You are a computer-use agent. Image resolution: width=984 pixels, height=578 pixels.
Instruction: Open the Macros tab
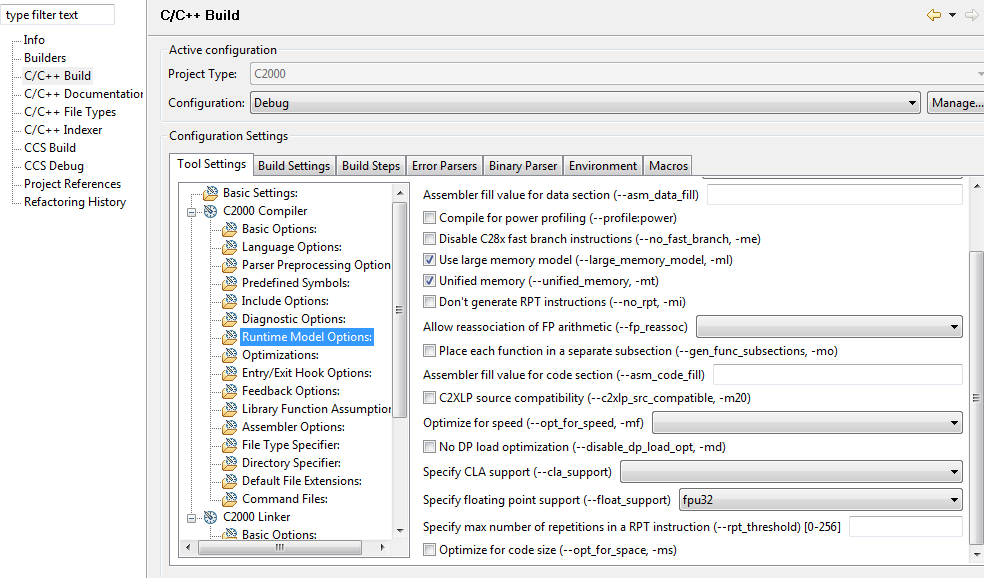coord(668,166)
